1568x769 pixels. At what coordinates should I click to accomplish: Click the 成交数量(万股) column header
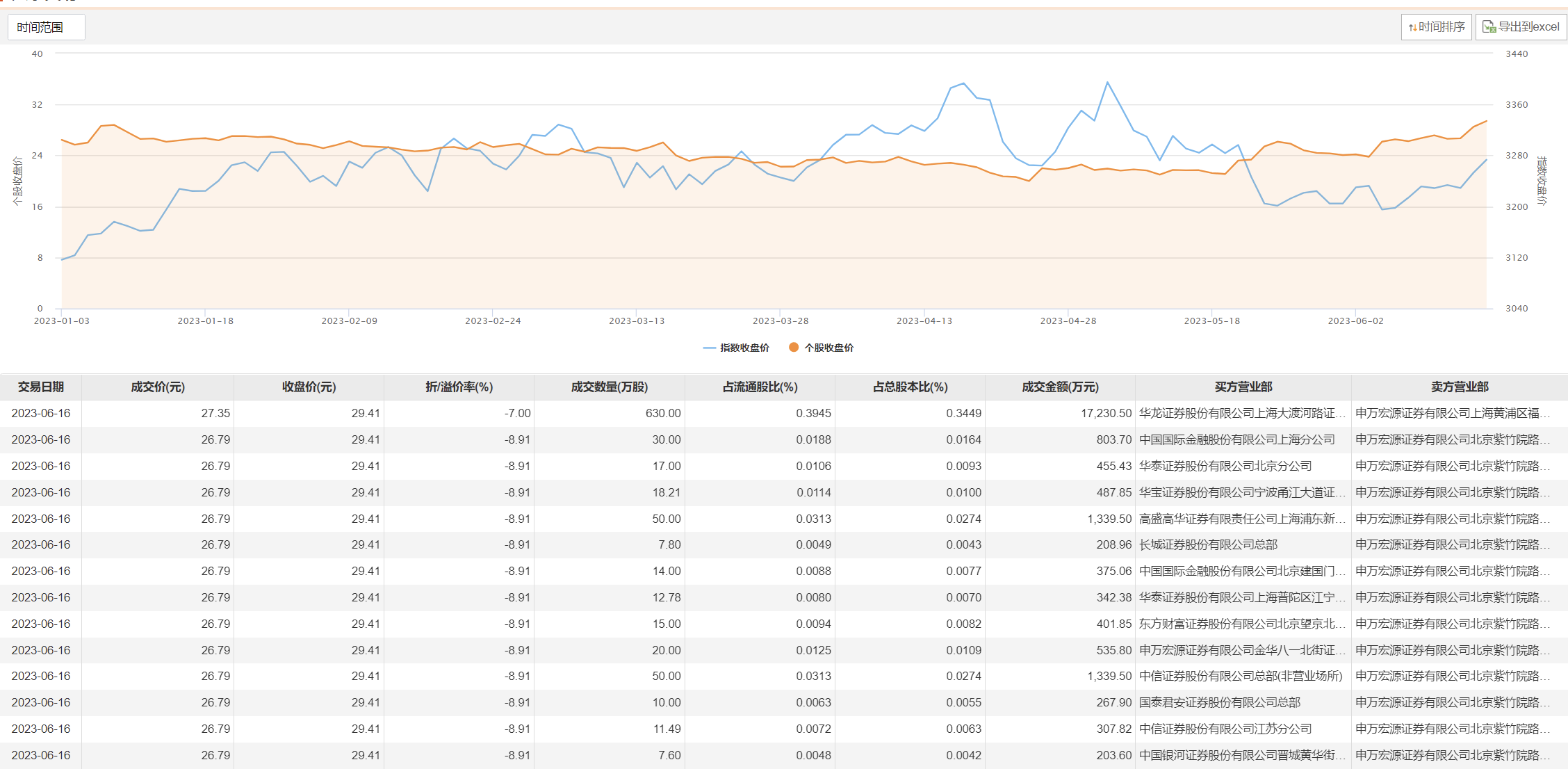coord(609,387)
